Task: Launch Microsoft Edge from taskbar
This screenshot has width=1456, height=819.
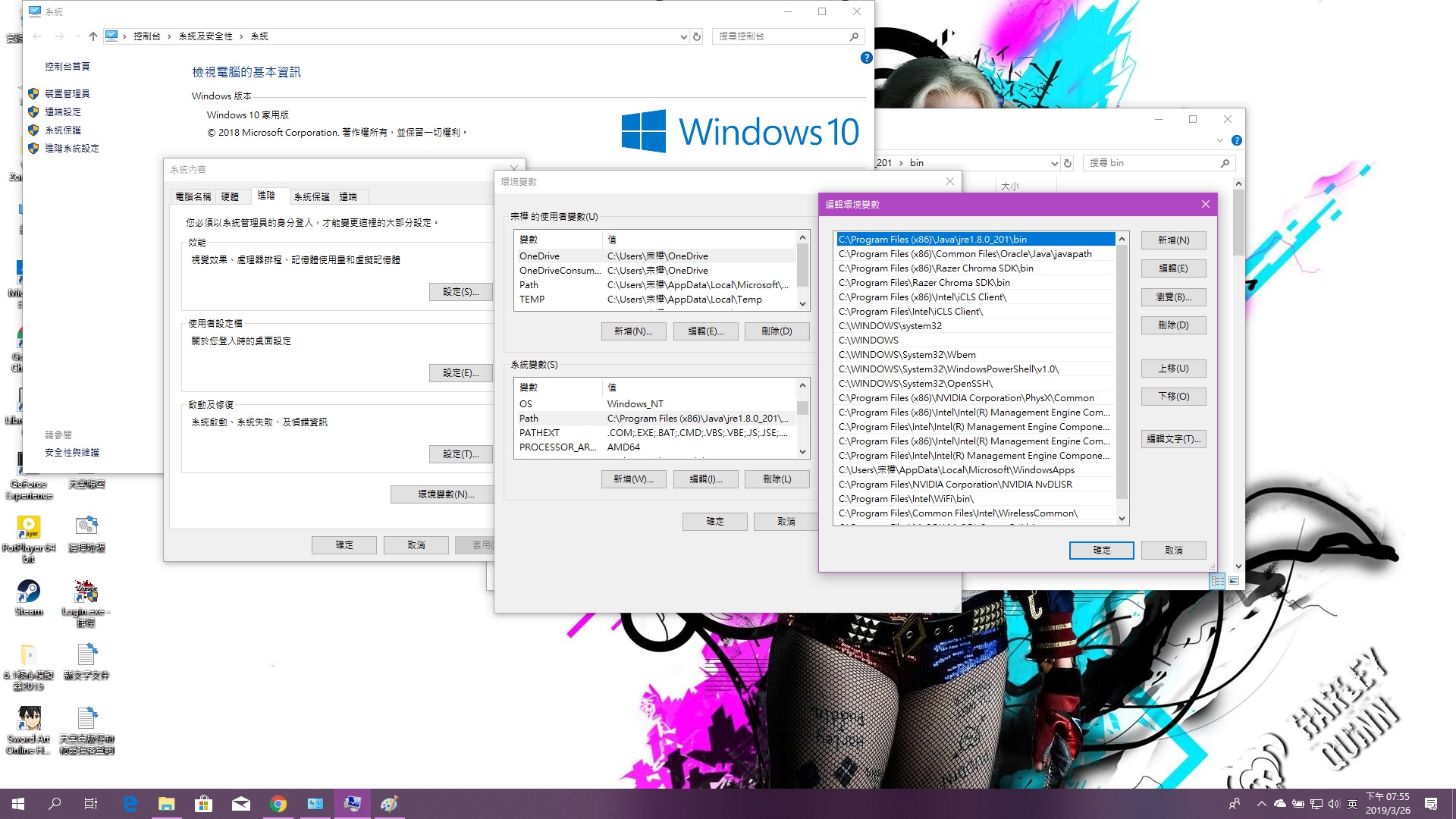Action: [x=130, y=804]
